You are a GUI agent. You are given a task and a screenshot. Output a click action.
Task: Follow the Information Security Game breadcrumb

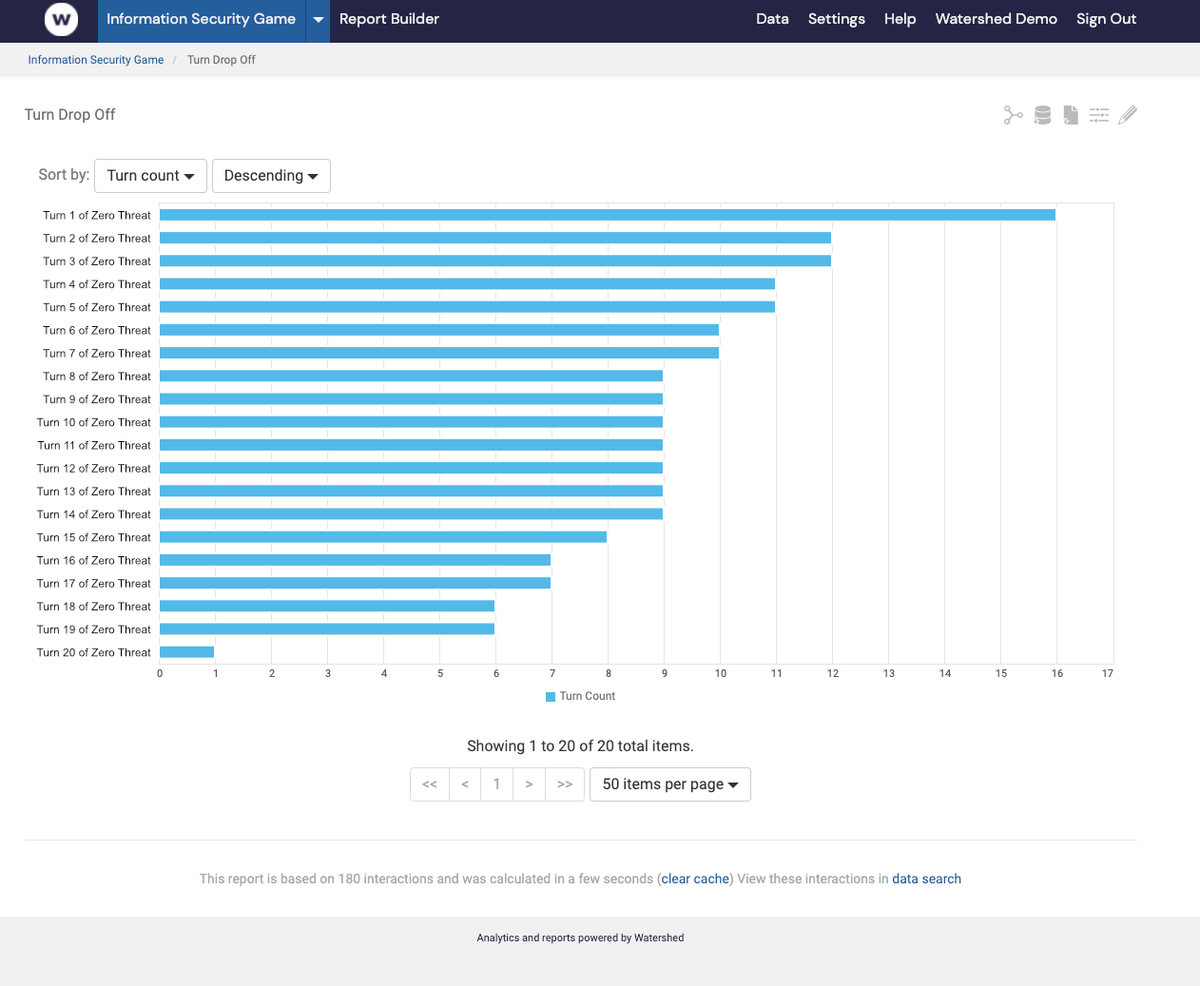(95, 59)
